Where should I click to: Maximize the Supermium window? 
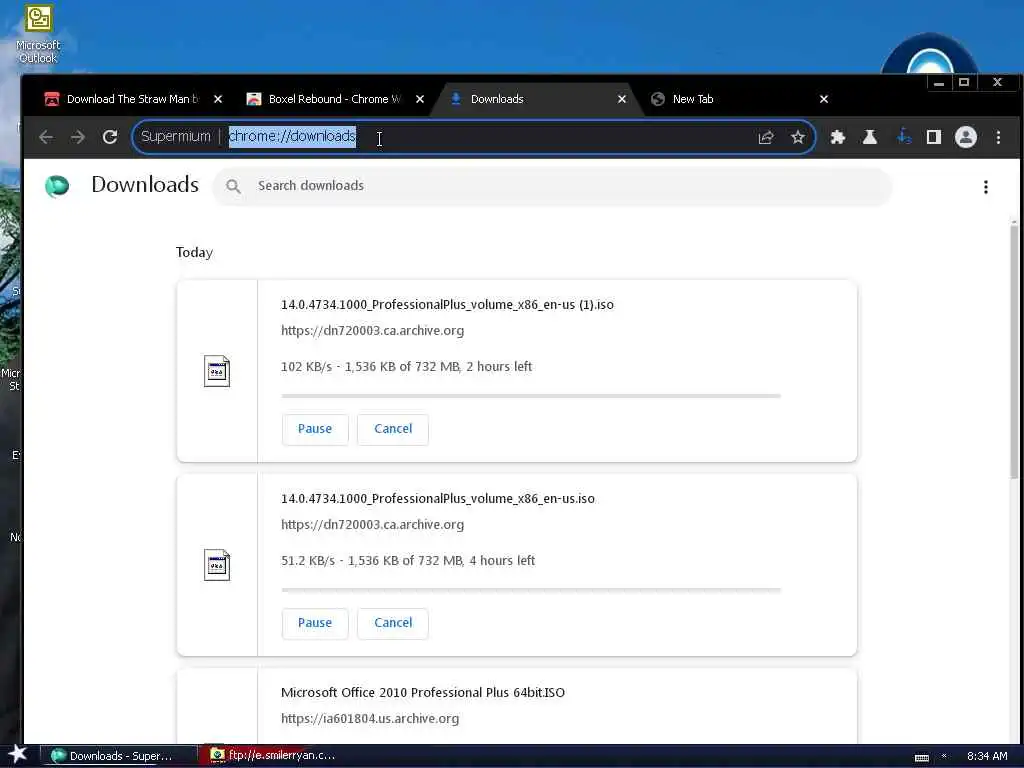(964, 83)
